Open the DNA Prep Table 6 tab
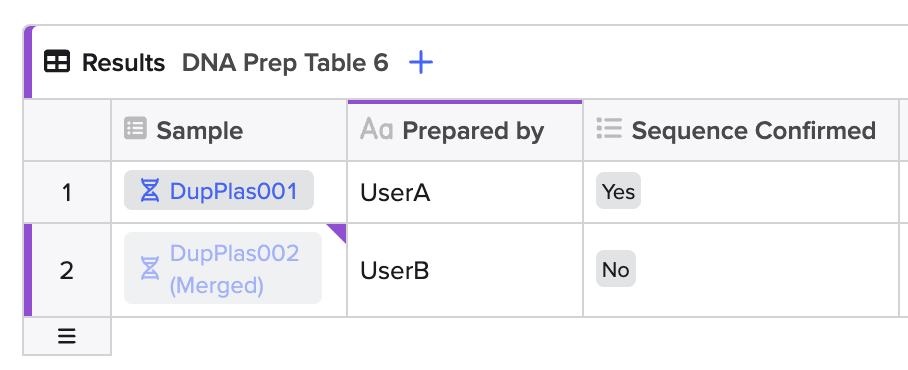The width and height of the screenshot is (908, 370). click(285, 63)
